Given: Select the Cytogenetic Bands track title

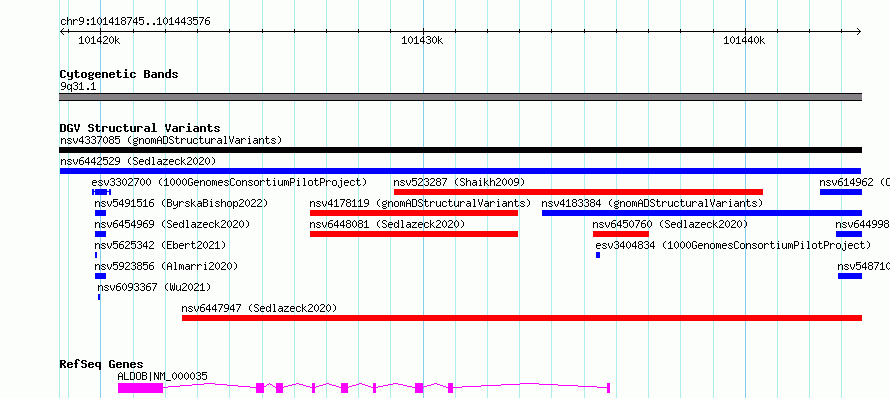Looking at the screenshot, I should 119,74.
